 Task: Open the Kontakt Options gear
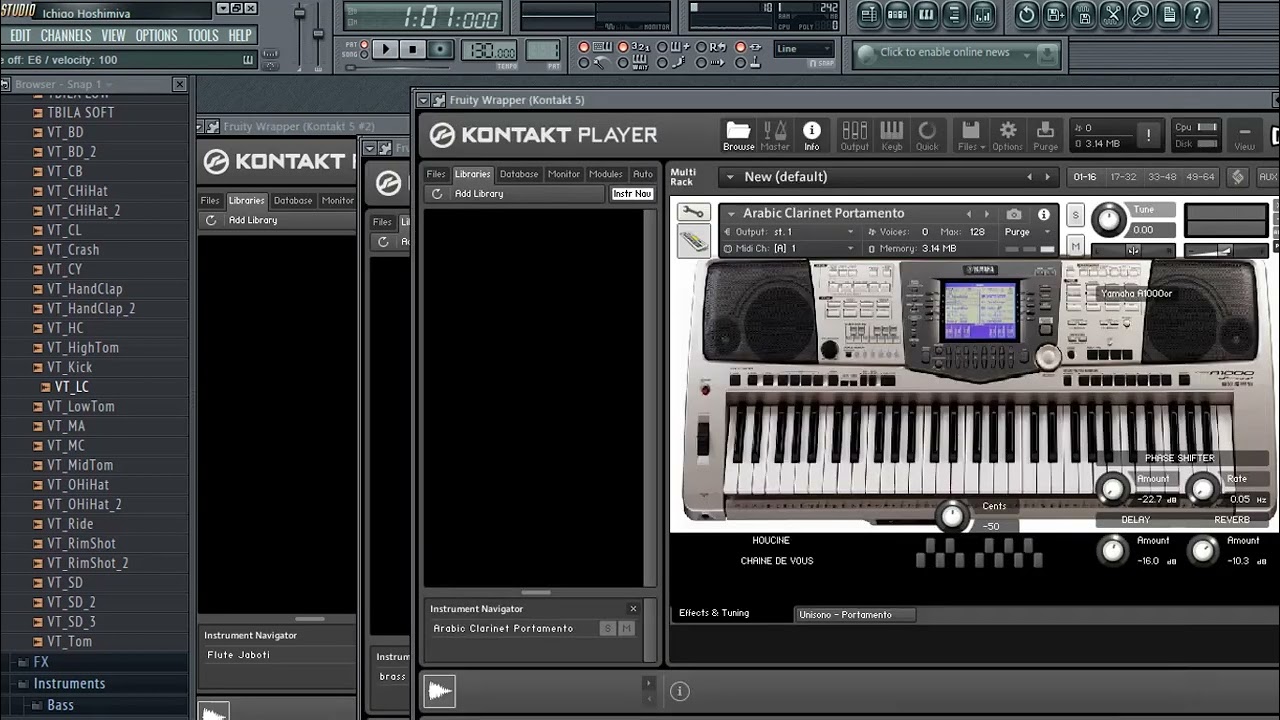pyautogui.click(x=1007, y=135)
